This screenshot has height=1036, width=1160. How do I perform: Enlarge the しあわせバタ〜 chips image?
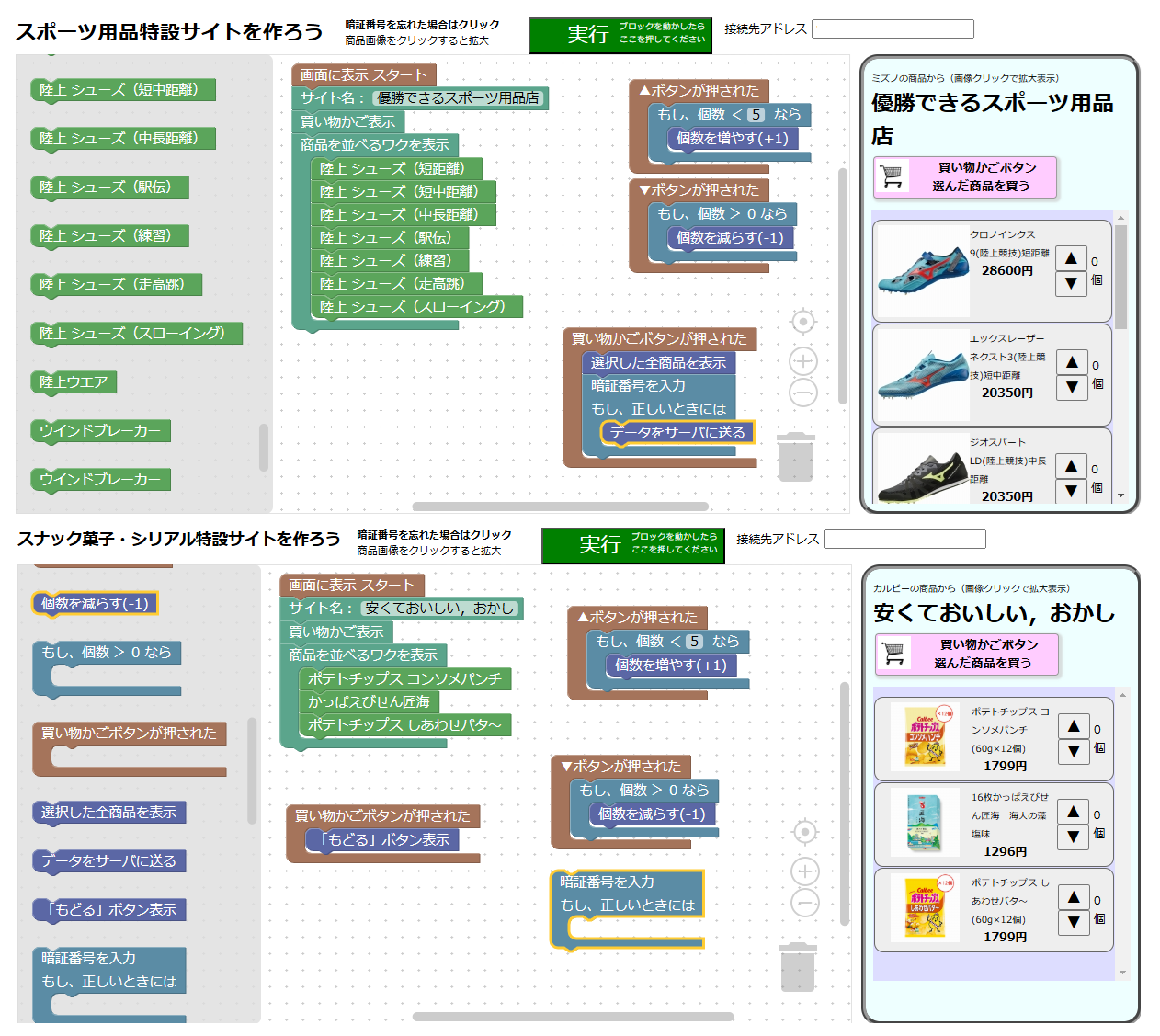pos(926,908)
